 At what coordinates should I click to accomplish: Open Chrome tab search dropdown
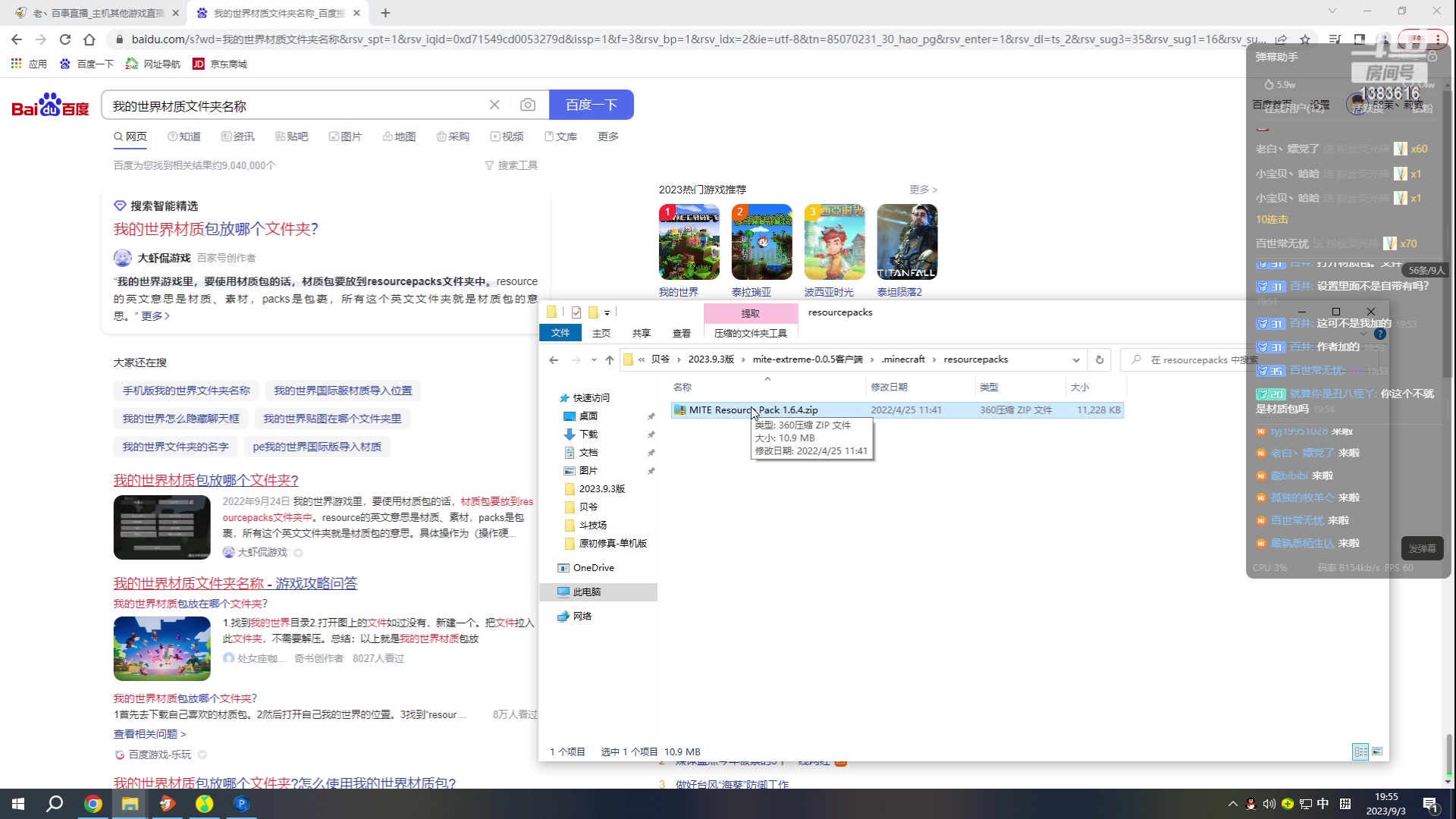pos(1332,11)
